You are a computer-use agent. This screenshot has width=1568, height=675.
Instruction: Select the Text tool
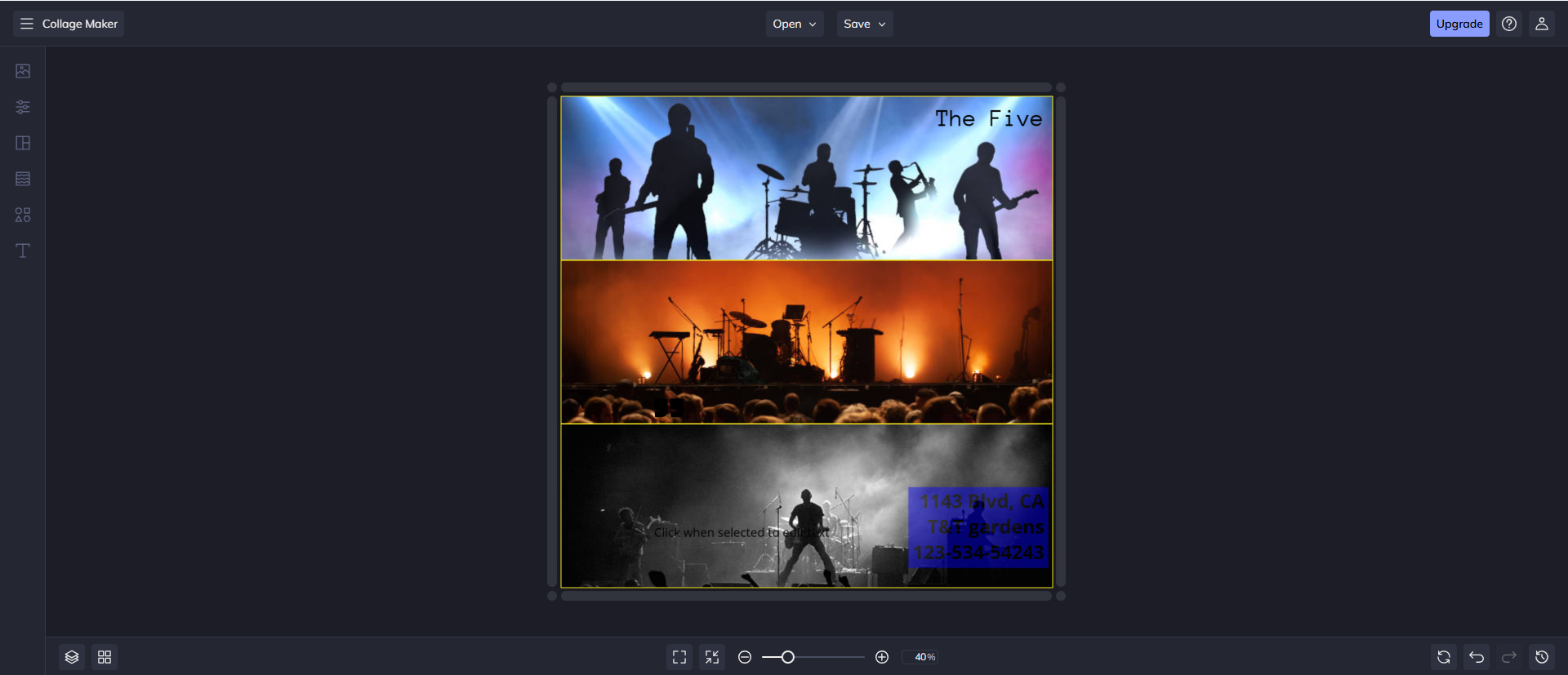pos(23,251)
